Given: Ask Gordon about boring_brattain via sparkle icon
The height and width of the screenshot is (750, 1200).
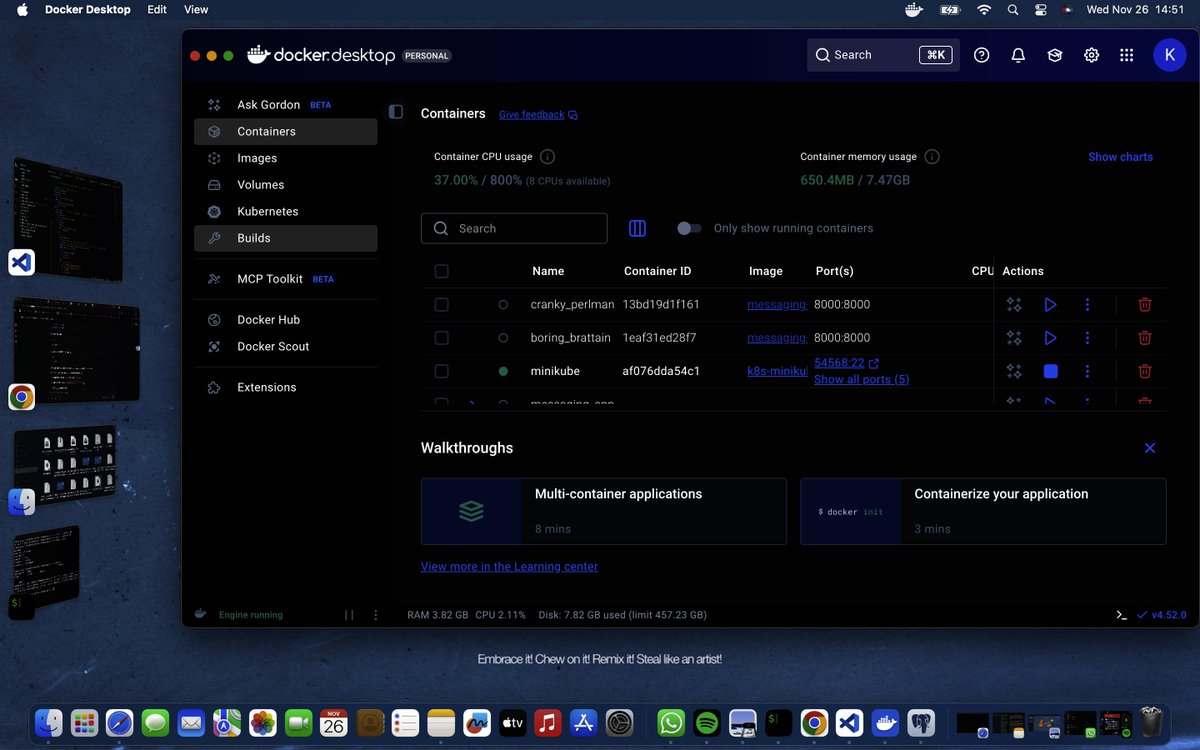Looking at the screenshot, I should click(1014, 338).
